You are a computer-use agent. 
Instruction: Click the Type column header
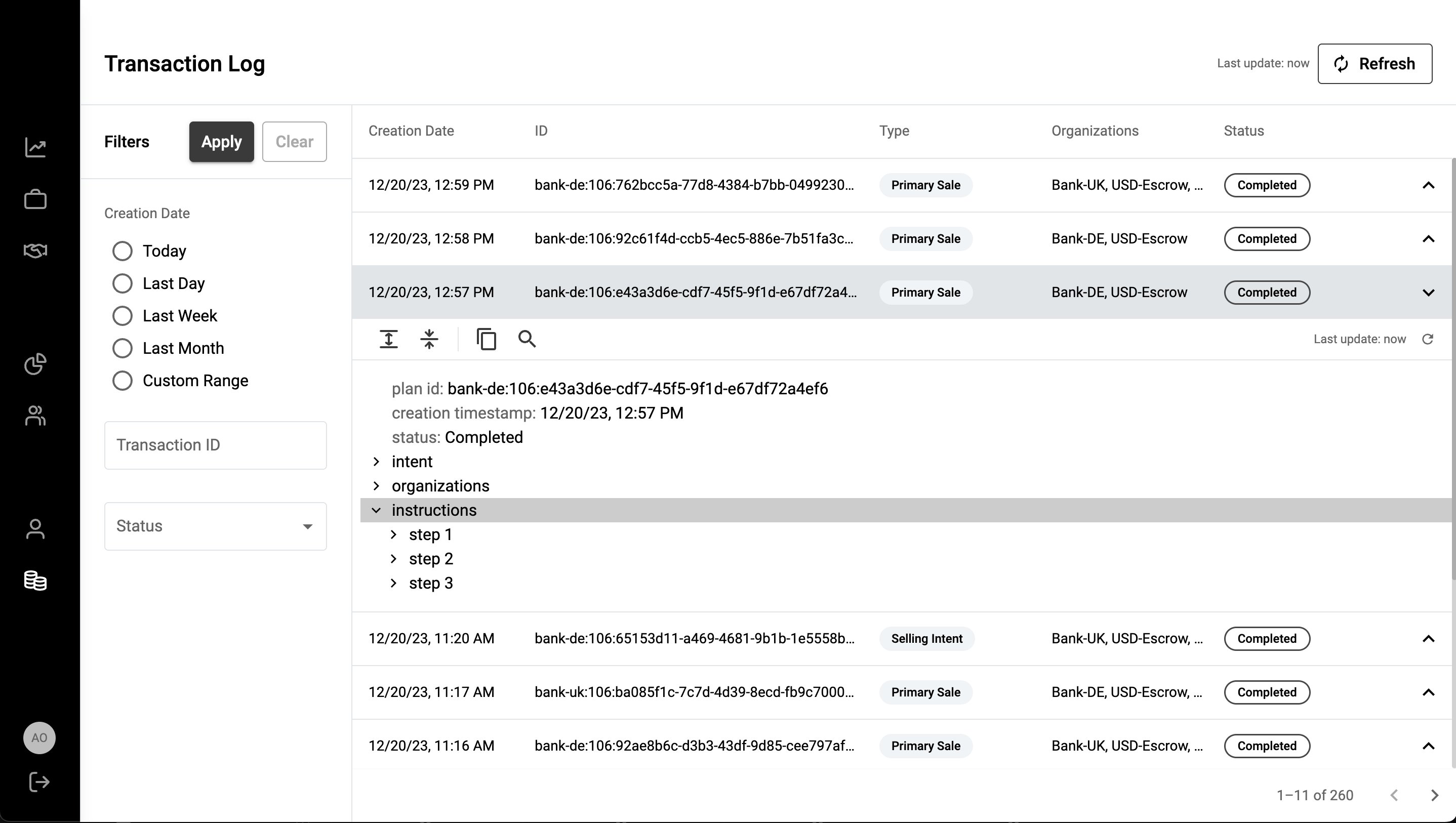[x=894, y=131]
